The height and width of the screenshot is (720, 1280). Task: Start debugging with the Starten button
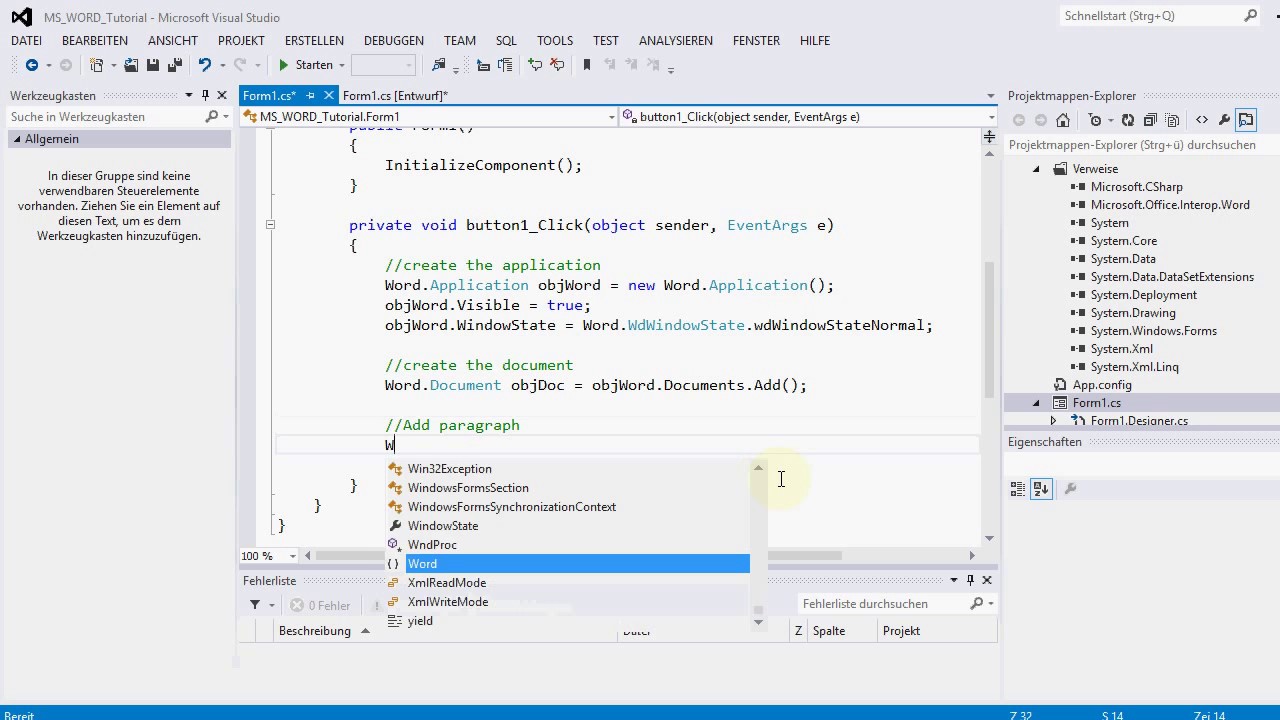(305, 65)
